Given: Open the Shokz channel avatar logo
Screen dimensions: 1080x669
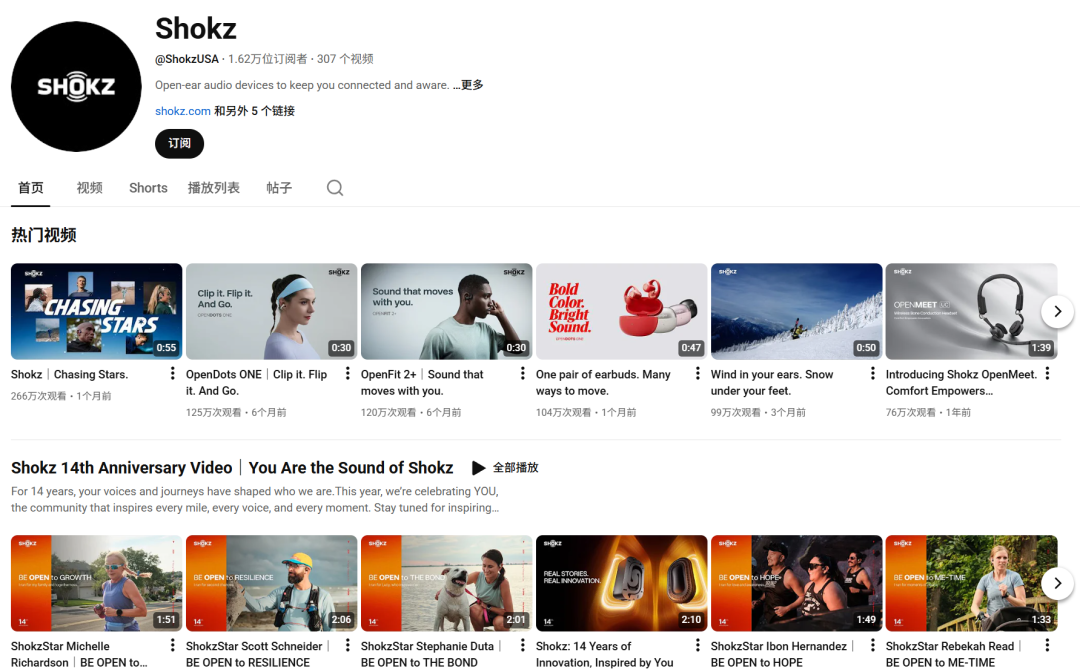Looking at the screenshot, I should tap(76, 86).
